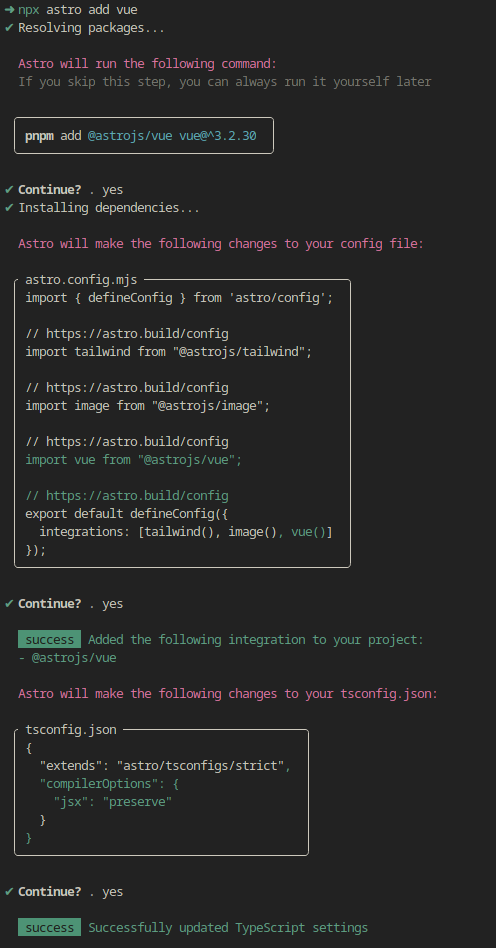The height and width of the screenshot is (948, 496).
Task: Click the integrations array line with vue()
Action: pyautogui.click(x=186, y=532)
